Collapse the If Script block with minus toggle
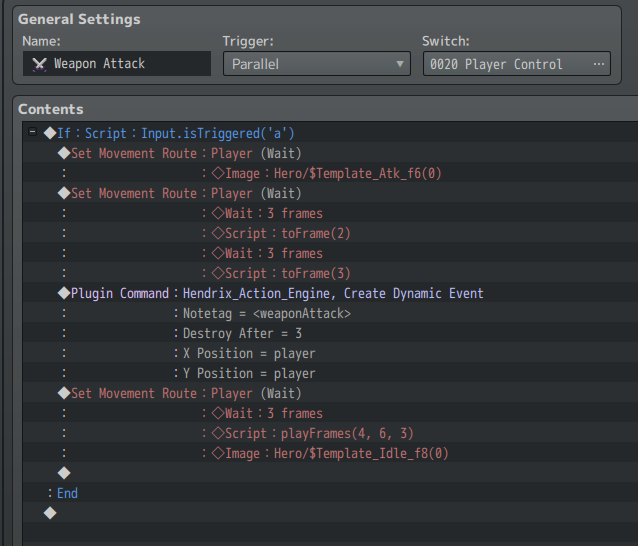The image size is (638, 546). click(34, 133)
